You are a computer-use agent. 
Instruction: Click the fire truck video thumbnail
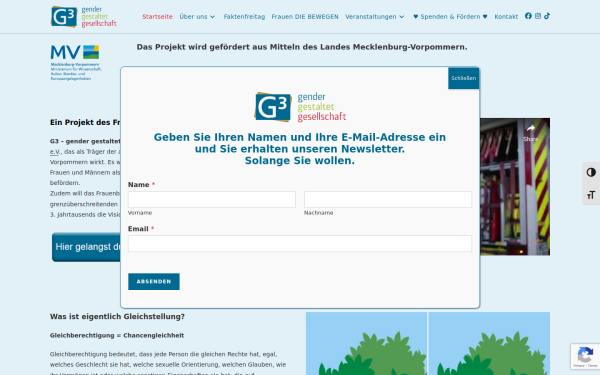(515, 187)
